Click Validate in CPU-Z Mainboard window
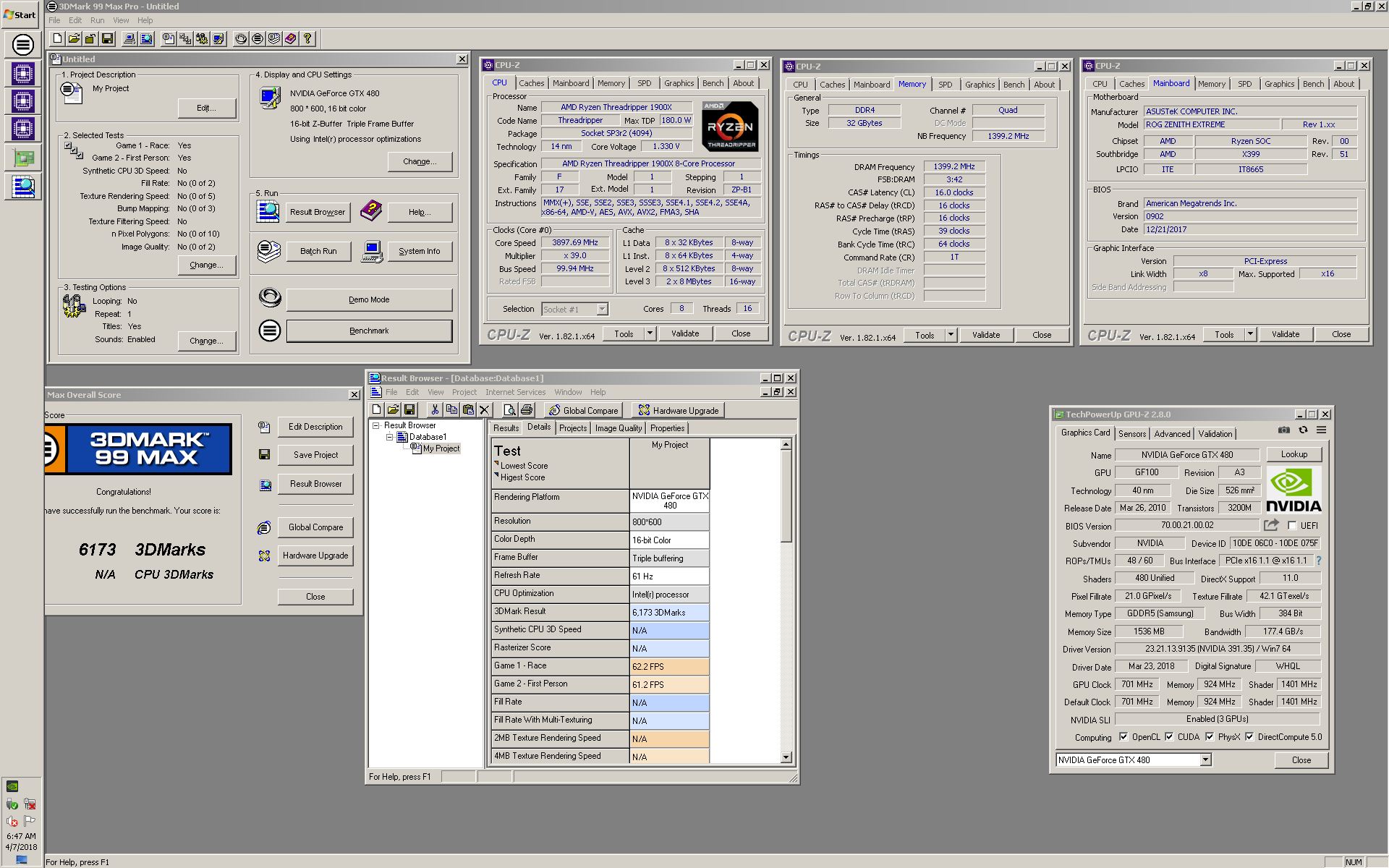This screenshot has width=1389, height=868. (x=1286, y=334)
